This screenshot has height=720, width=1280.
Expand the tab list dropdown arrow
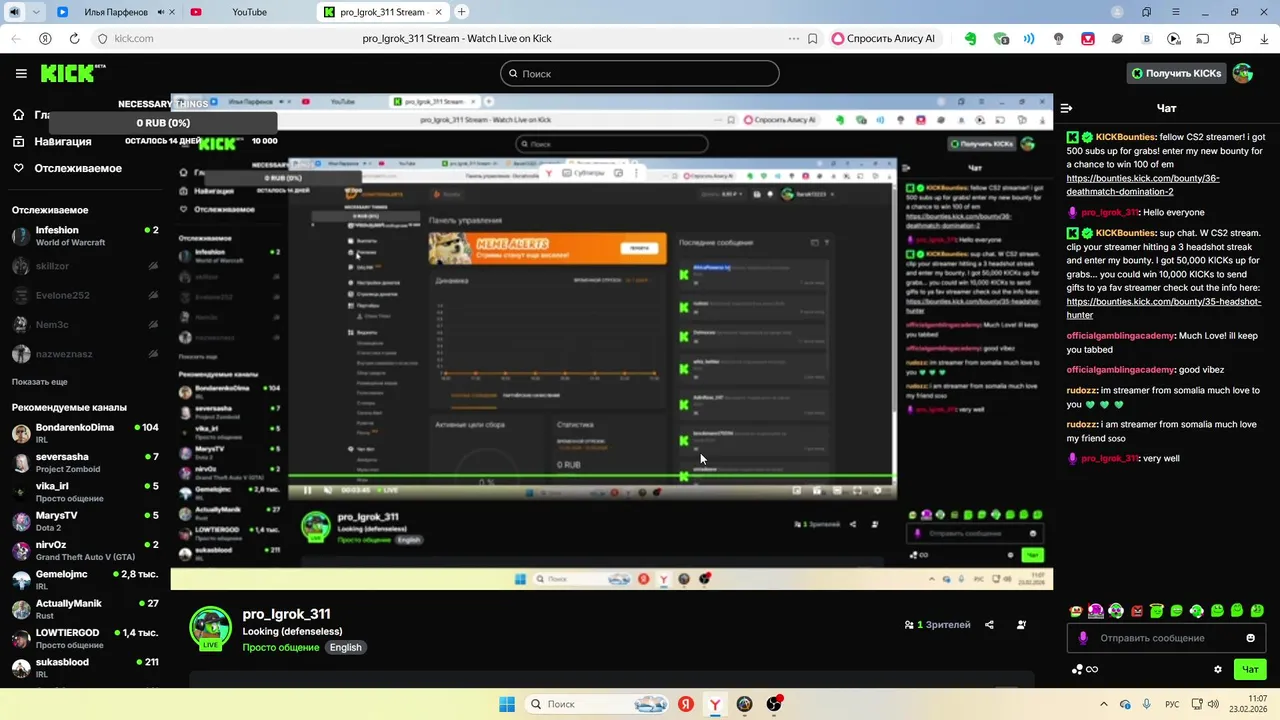[x=36, y=12]
